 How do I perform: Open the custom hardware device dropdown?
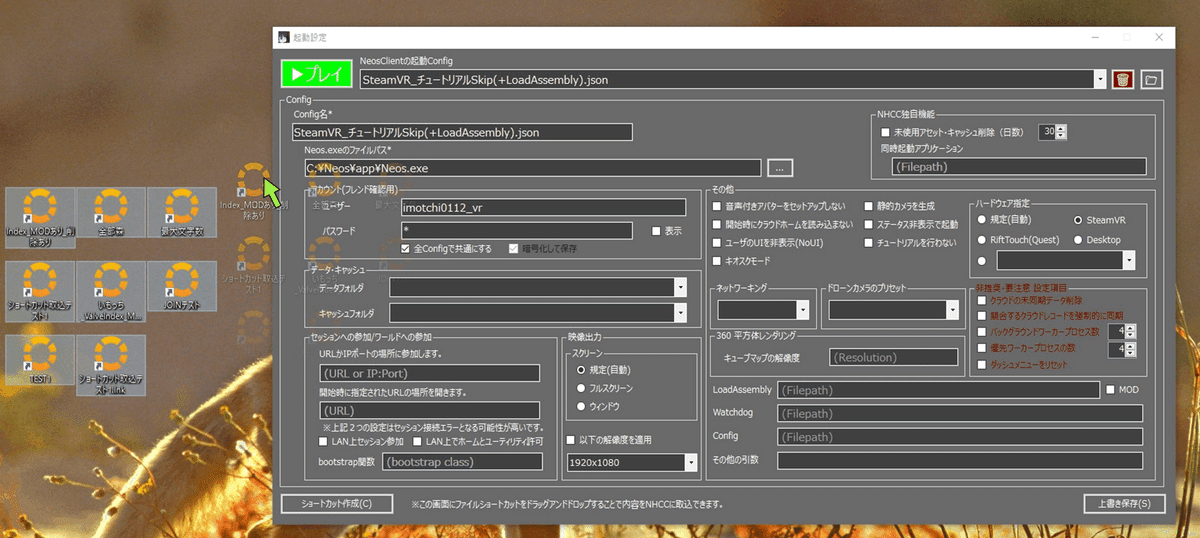point(1129,260)
